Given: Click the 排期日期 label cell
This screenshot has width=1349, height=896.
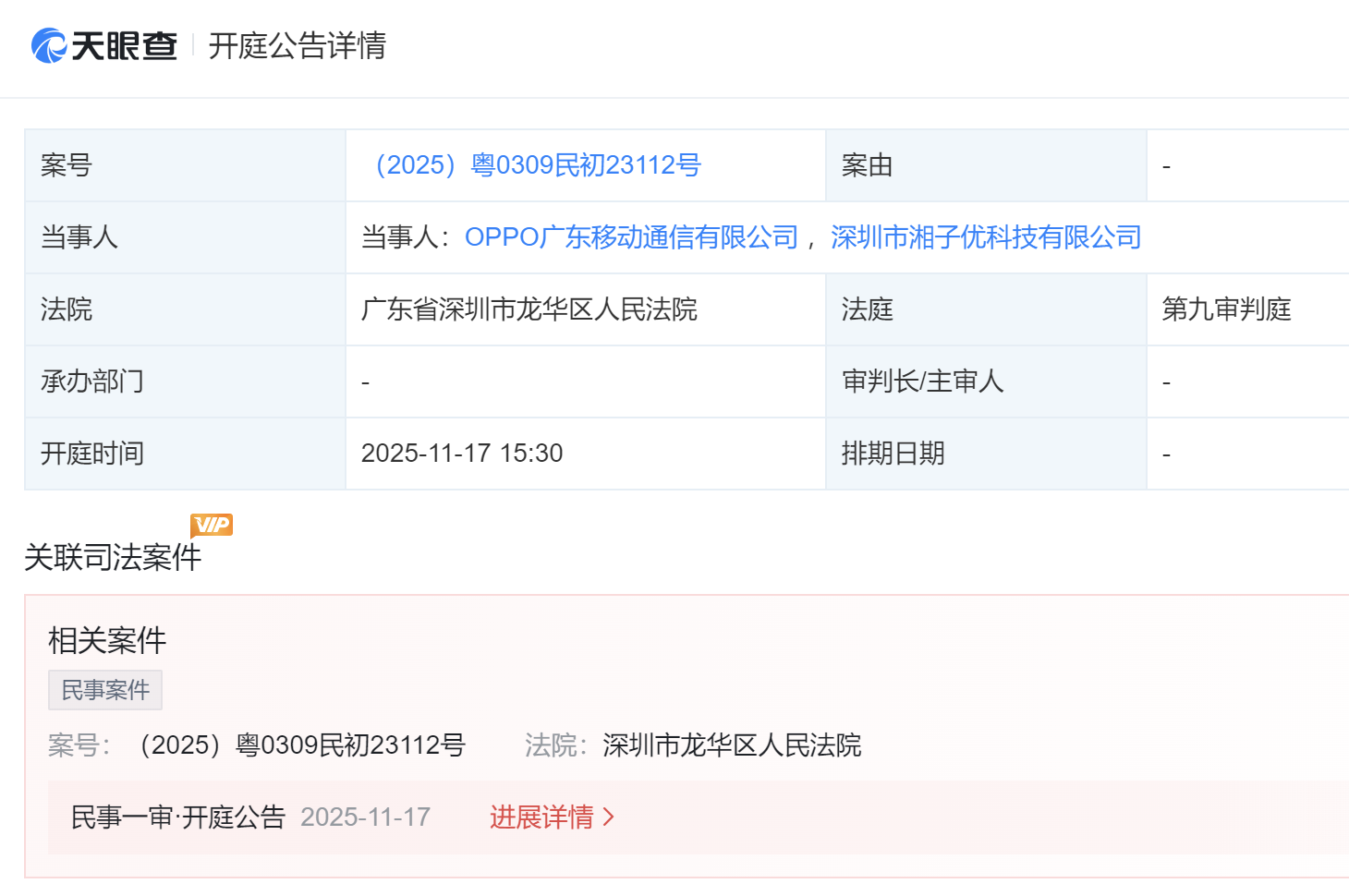Looking at the screenshot, I should (x=986, y=454).
